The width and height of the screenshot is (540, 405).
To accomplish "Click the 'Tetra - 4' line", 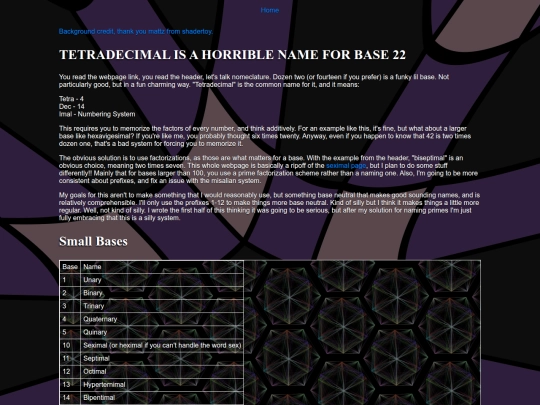I will click(x=71, y=99).
